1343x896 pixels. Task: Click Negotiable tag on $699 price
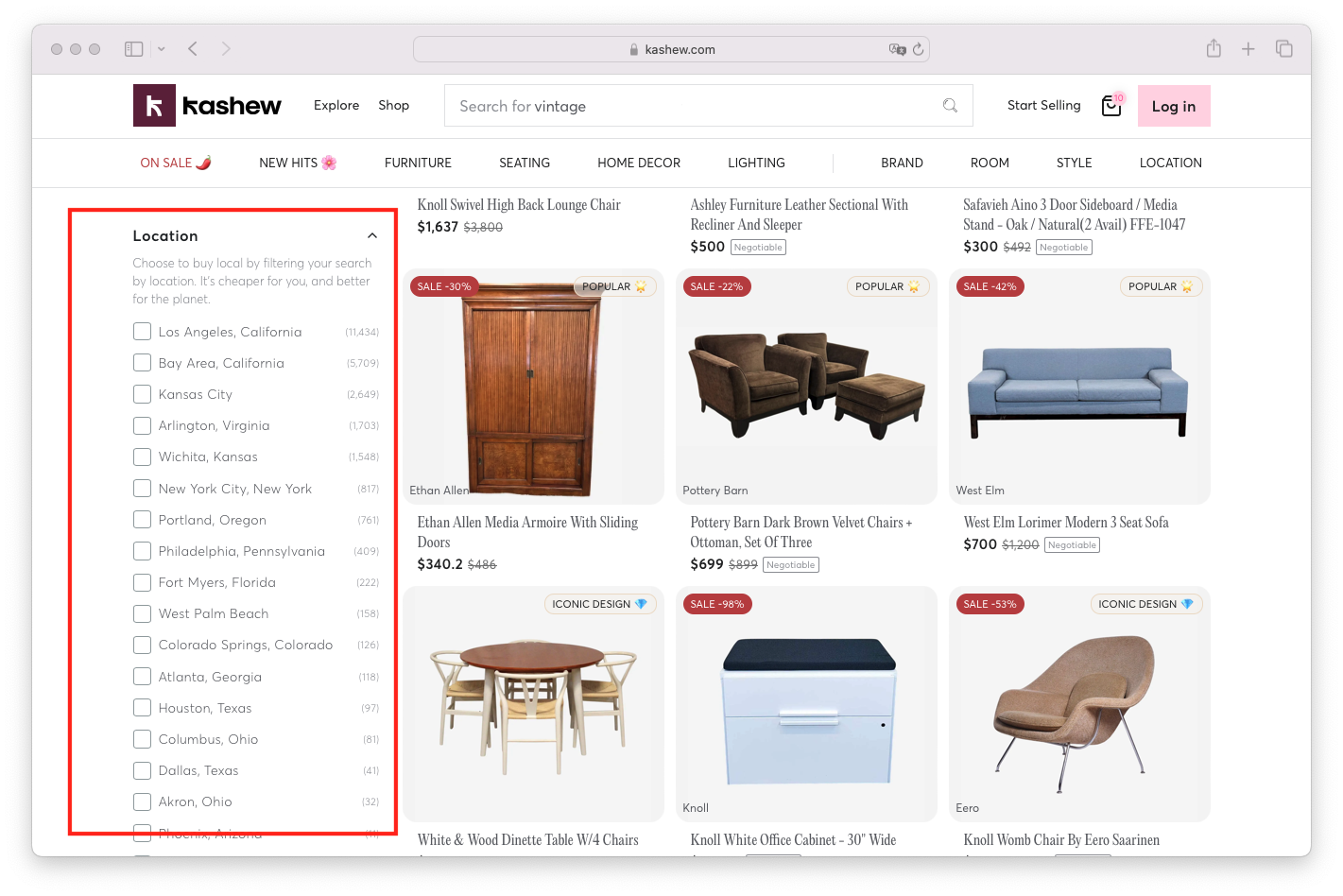coord(791,564)
